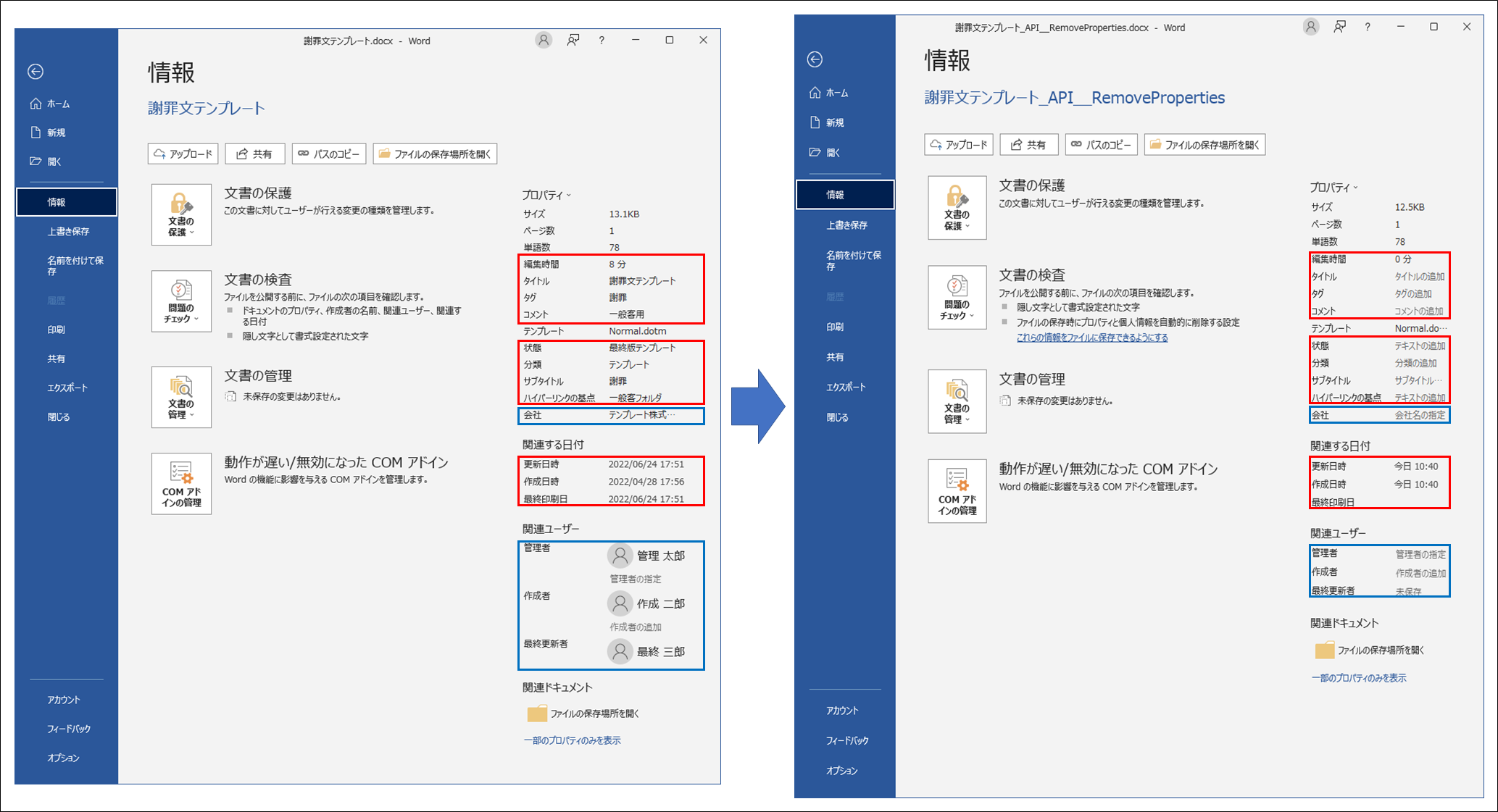Expand 文書の管理 dropdown in the right window
Screen dimensions: 1498x812
957,401
